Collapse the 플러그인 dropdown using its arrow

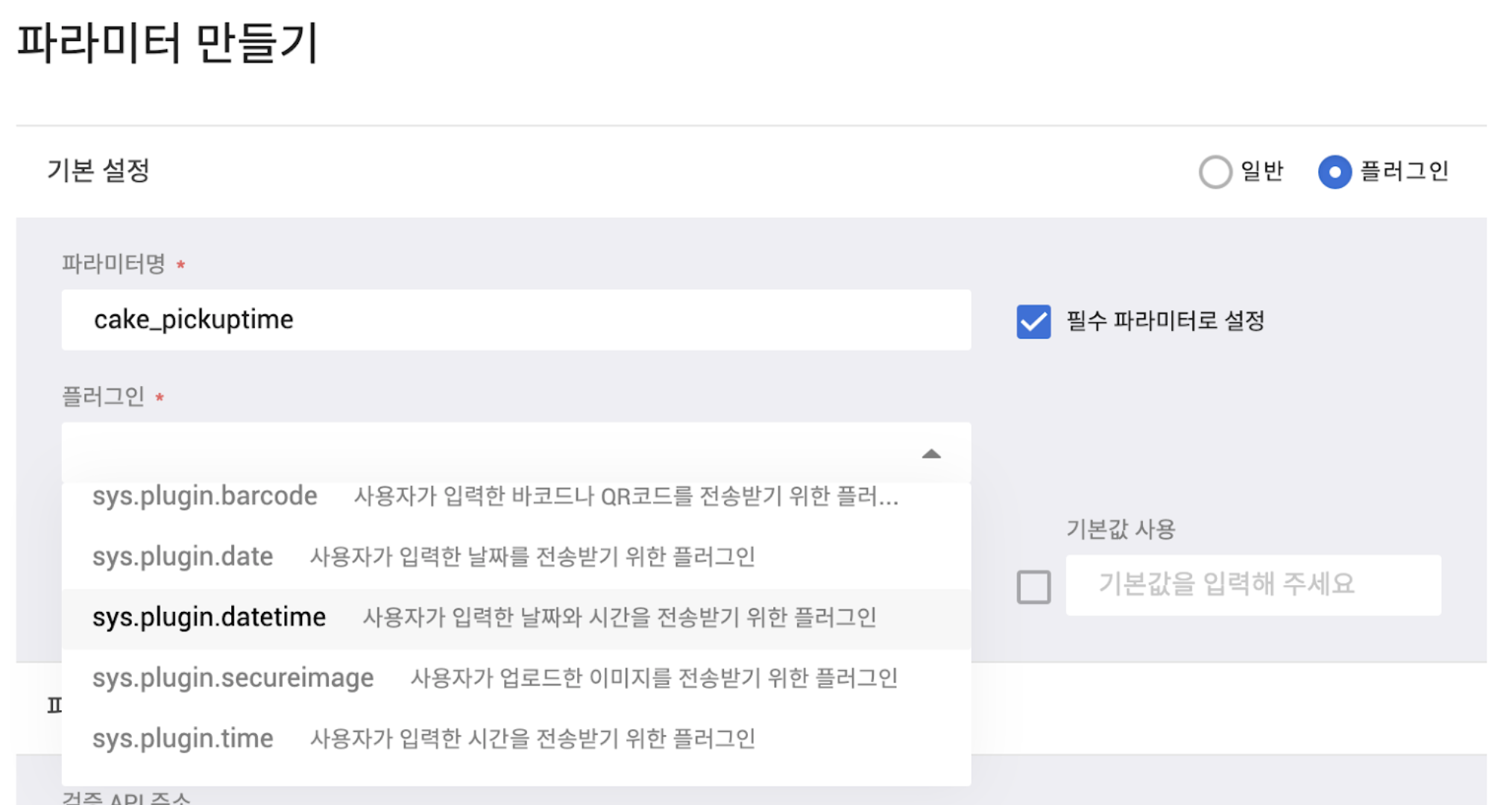(x=931, y=453)
